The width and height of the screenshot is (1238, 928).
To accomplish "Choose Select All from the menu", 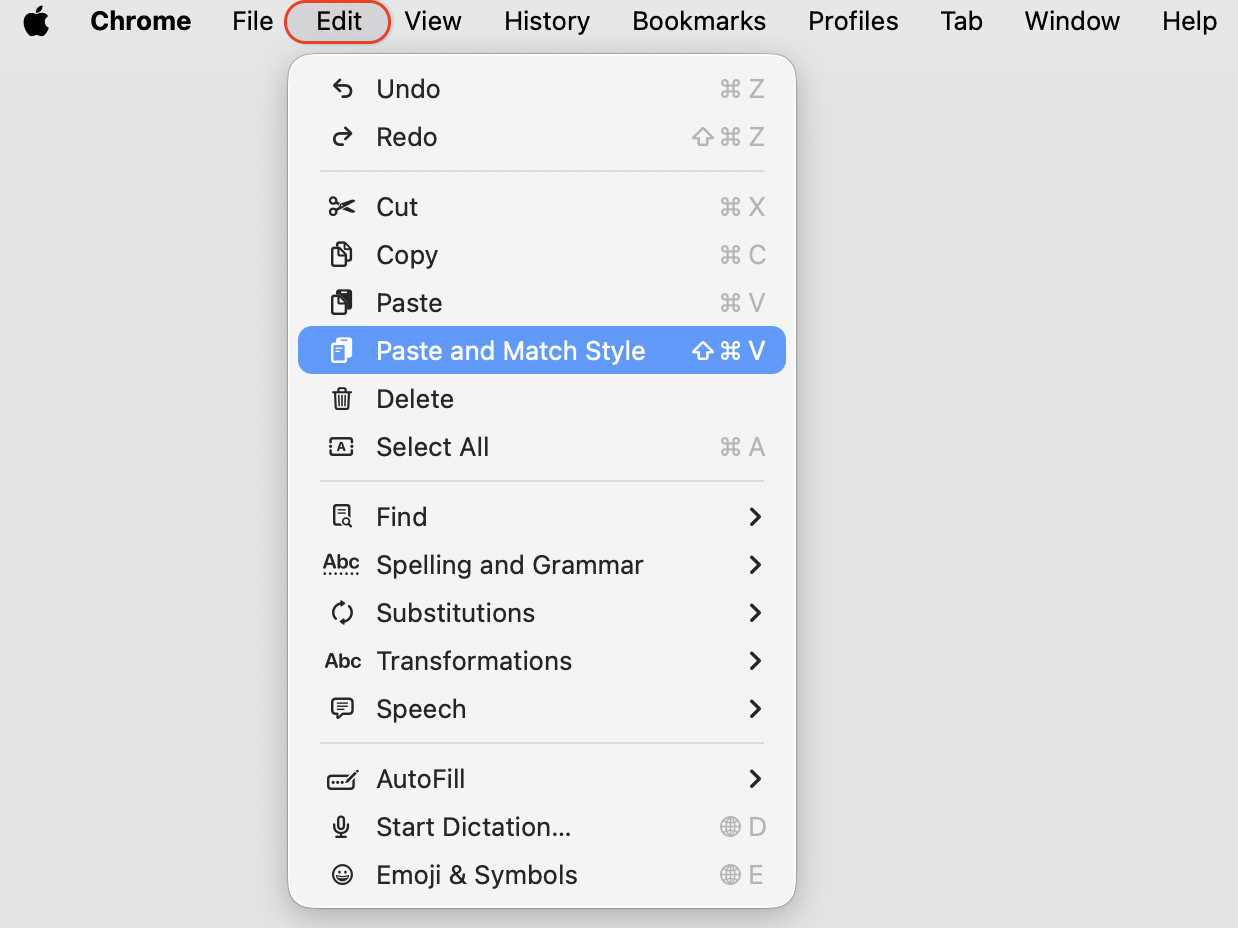I will (x=542, y=447).
